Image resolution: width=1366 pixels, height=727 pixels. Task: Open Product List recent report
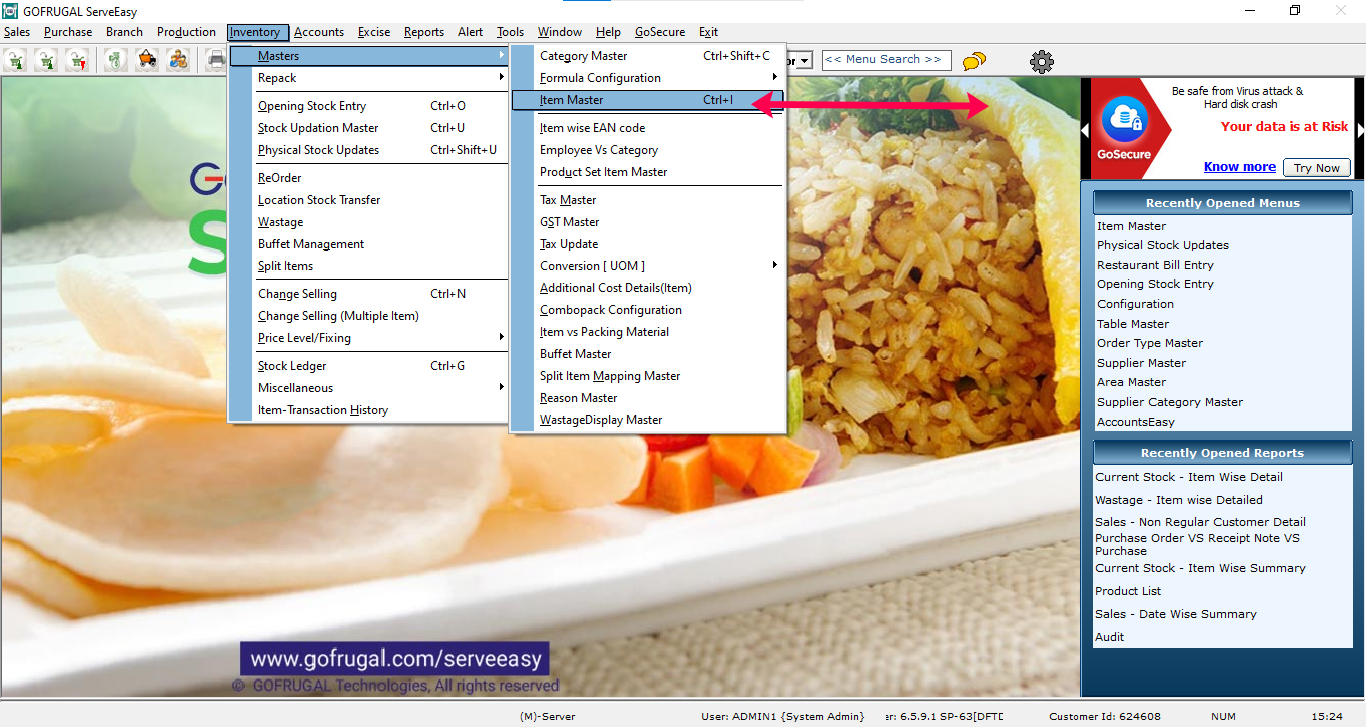[1128, 591]
